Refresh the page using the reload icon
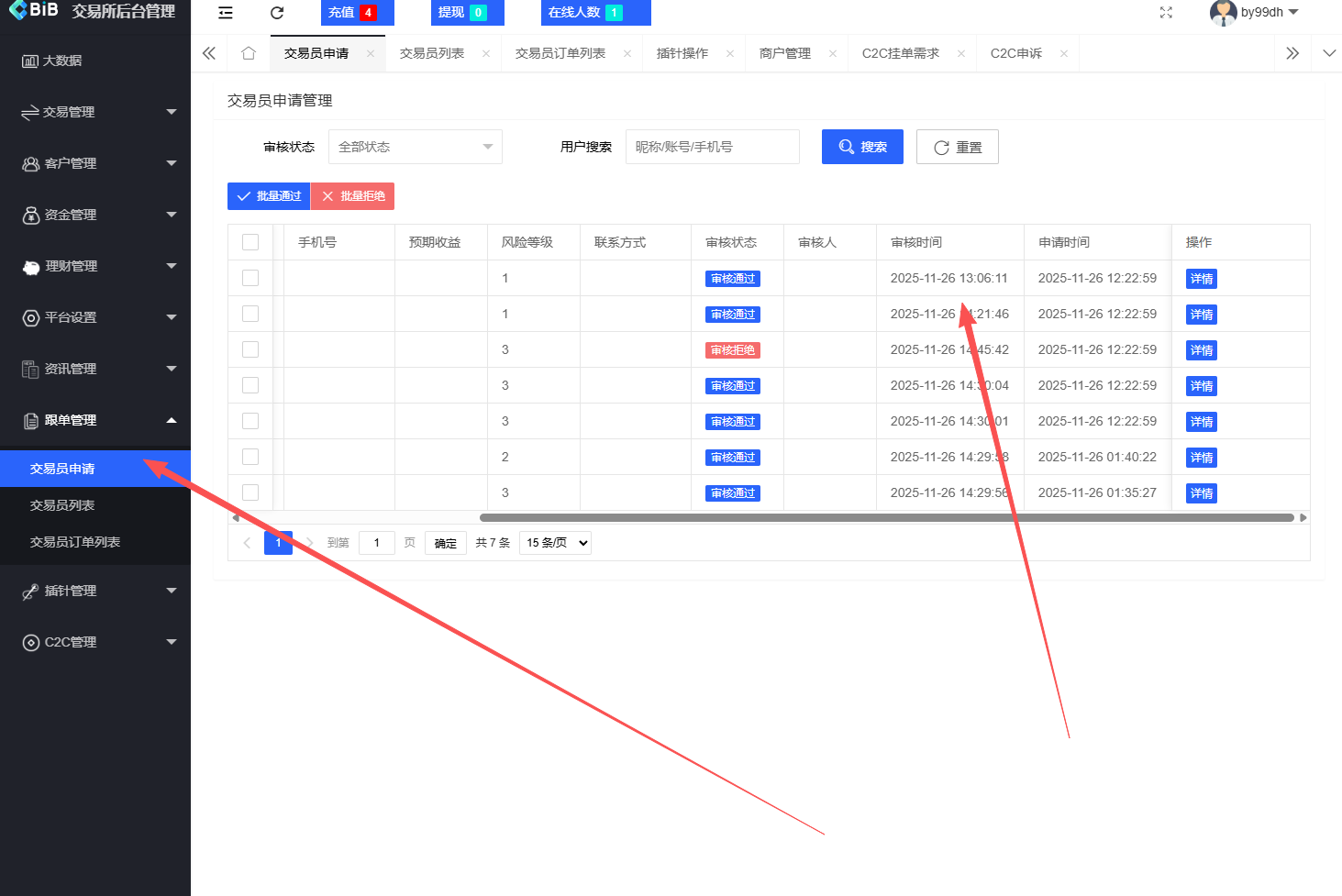Image resolution: width=1342 pixels, height=896 pixels. (x=275, y=13)
